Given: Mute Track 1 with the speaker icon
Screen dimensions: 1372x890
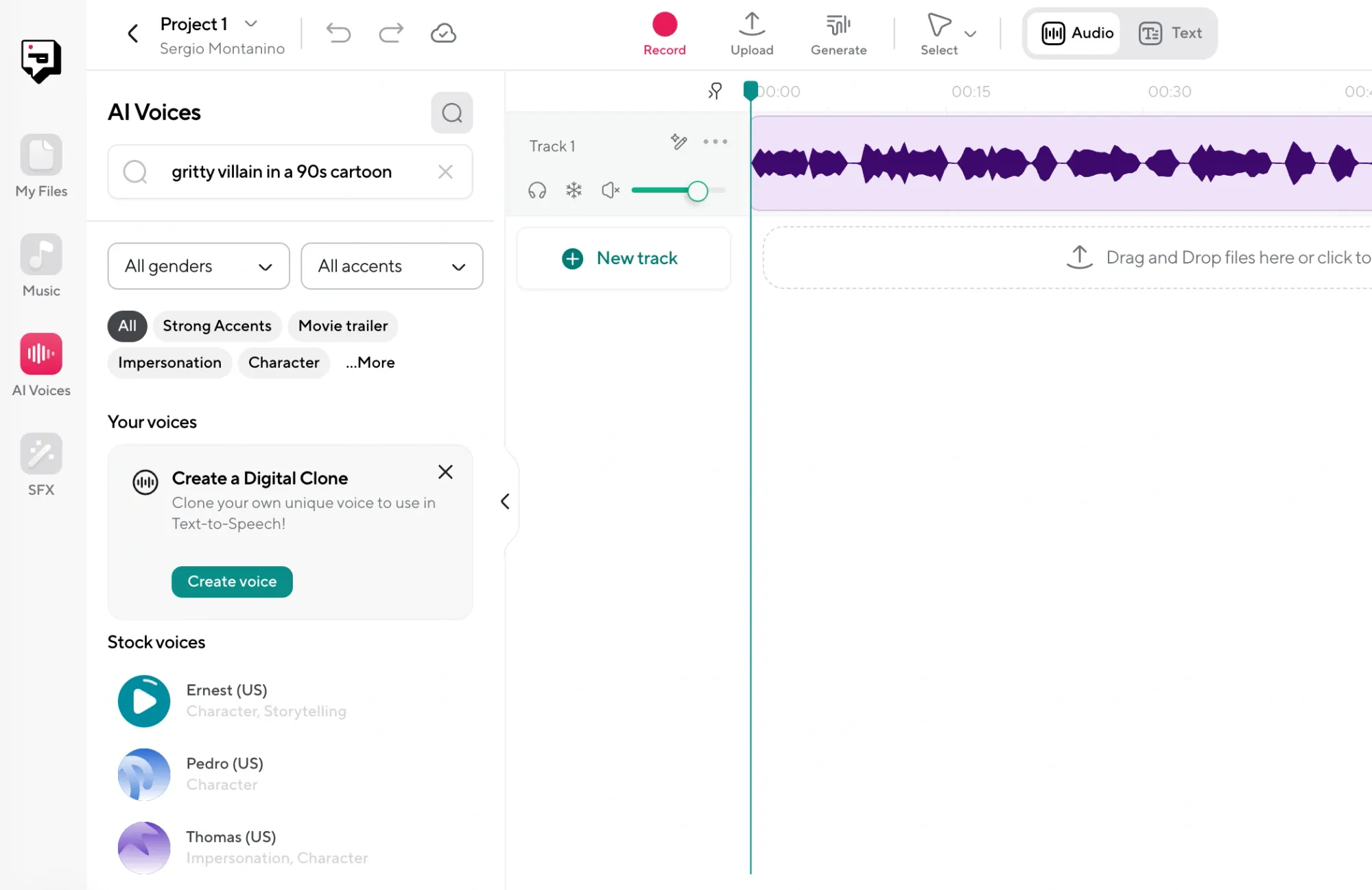Looking at the screenshot, I should (609, 191).
